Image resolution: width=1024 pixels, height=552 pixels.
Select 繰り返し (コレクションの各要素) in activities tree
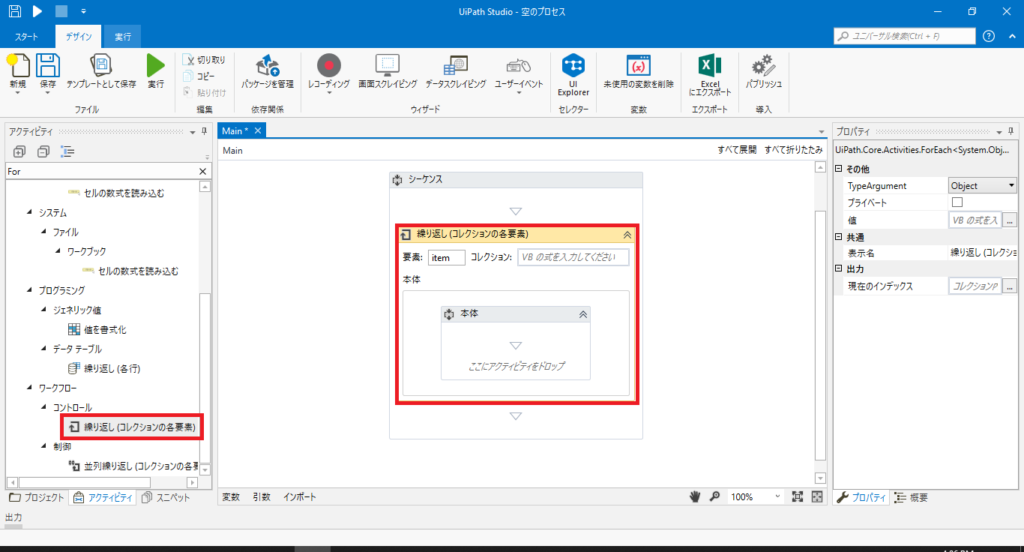pos(133,427)
